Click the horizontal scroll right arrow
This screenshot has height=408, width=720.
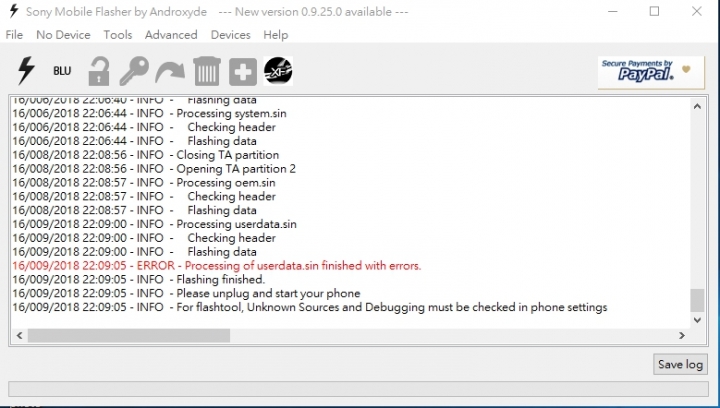click(682, 335)
